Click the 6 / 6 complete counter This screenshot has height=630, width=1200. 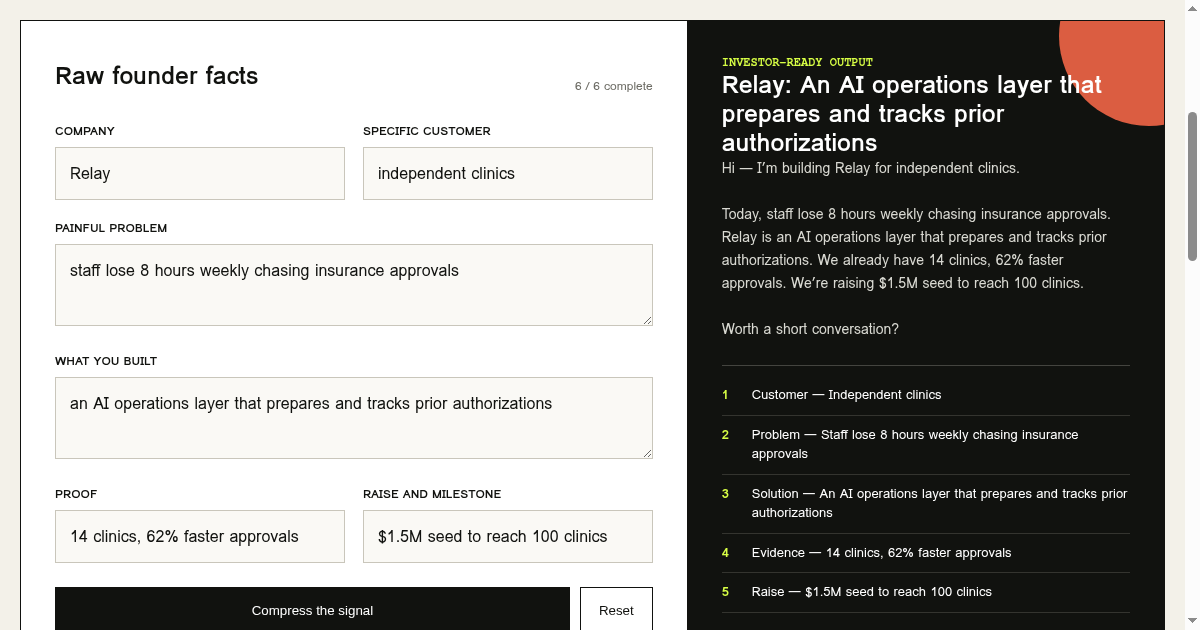point(613,86)
